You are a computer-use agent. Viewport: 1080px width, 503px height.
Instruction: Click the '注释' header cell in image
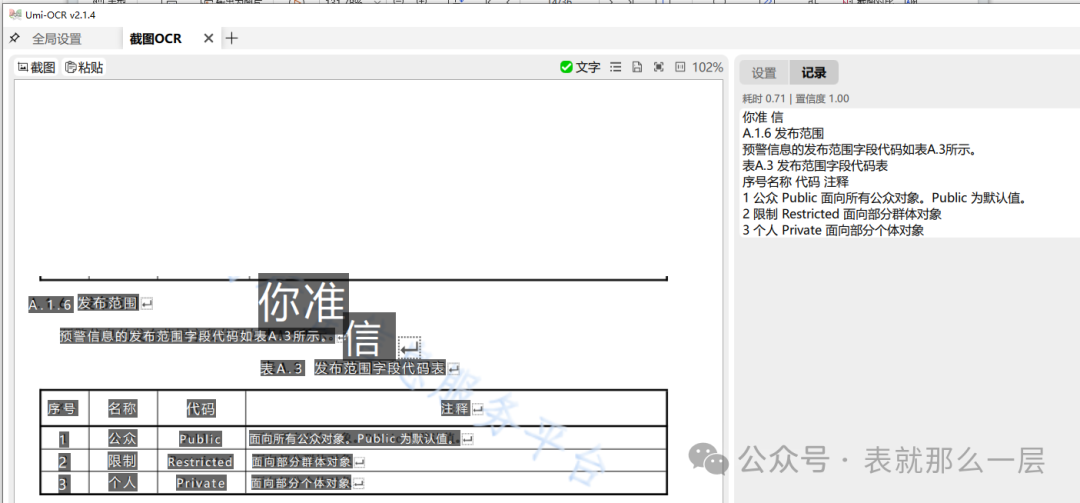(x=455, y=409)
